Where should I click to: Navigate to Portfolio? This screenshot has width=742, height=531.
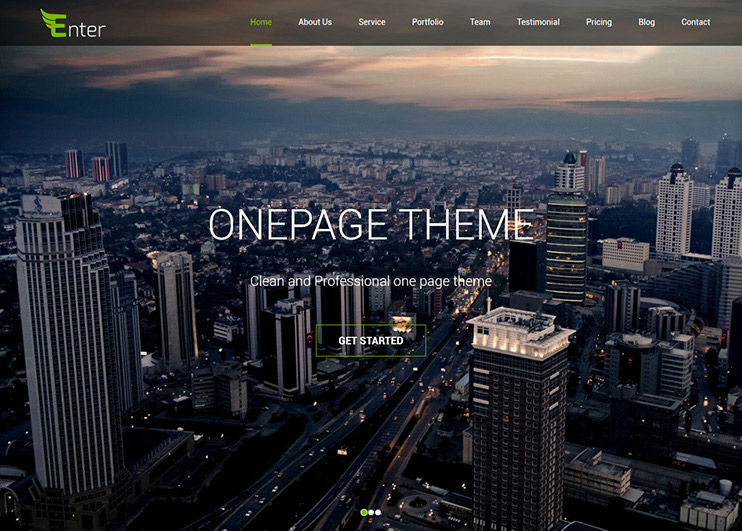pyautogui.click(x=427, y=22)
